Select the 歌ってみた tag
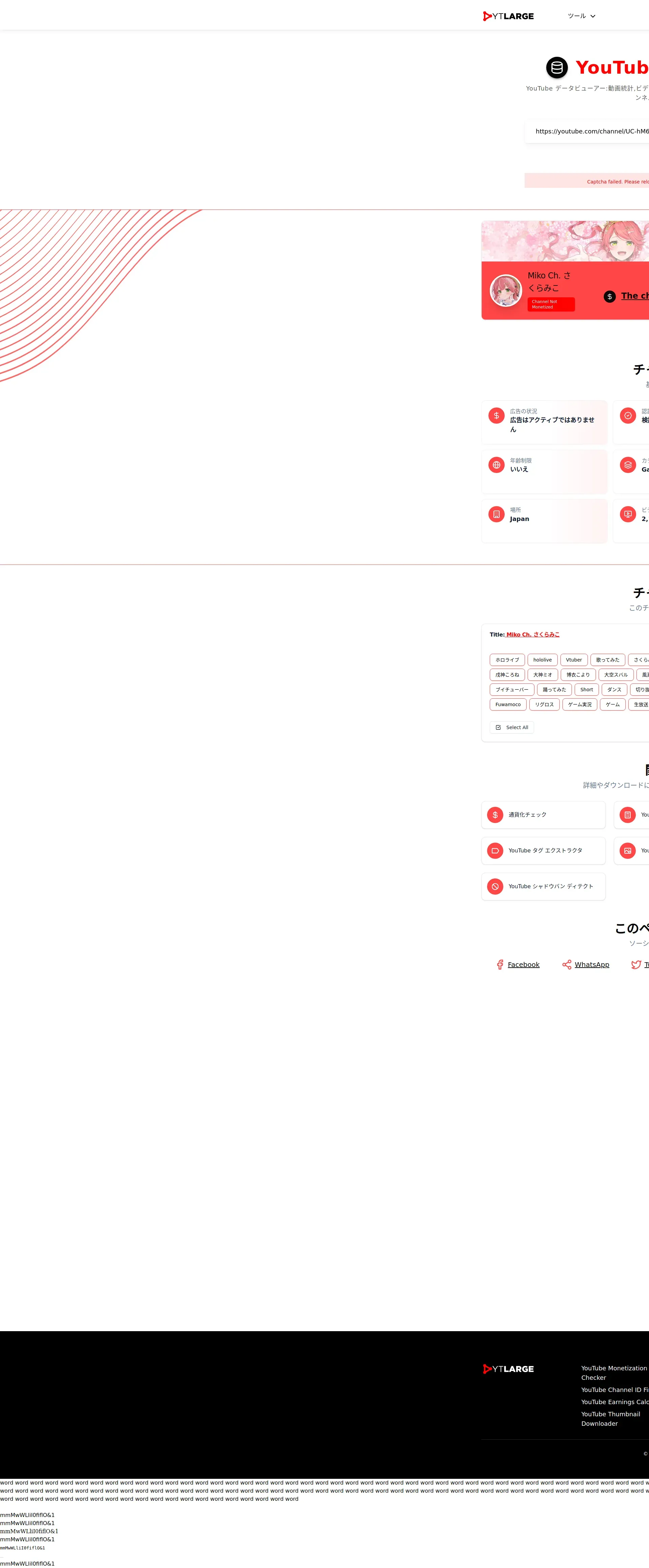649x1568 pixels. point(608,660)
